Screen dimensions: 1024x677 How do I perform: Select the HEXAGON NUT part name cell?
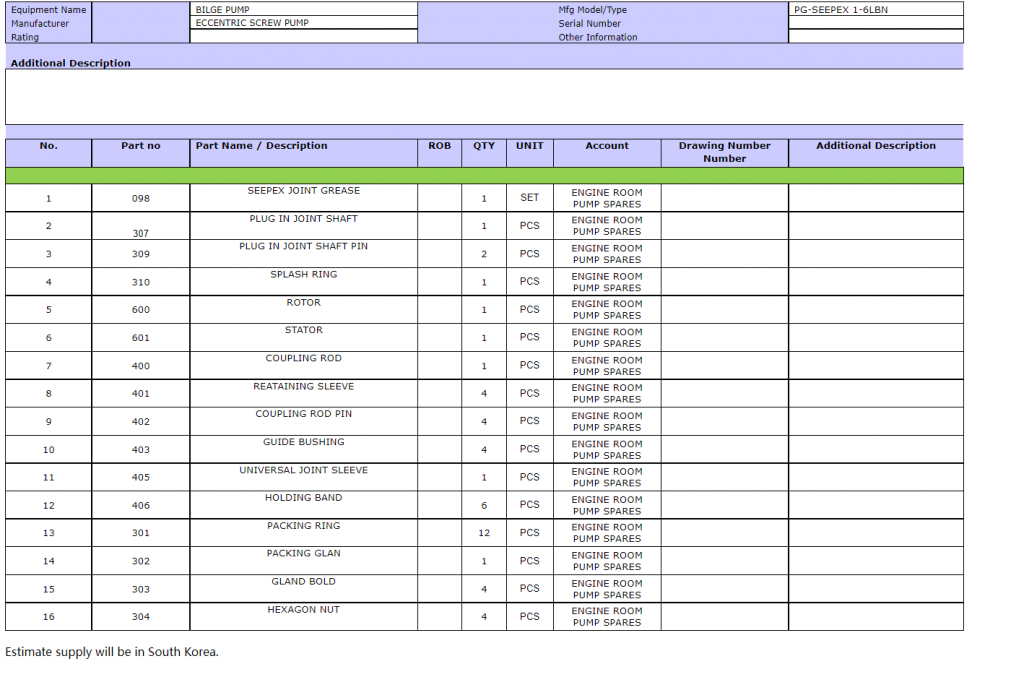point(303,616)
